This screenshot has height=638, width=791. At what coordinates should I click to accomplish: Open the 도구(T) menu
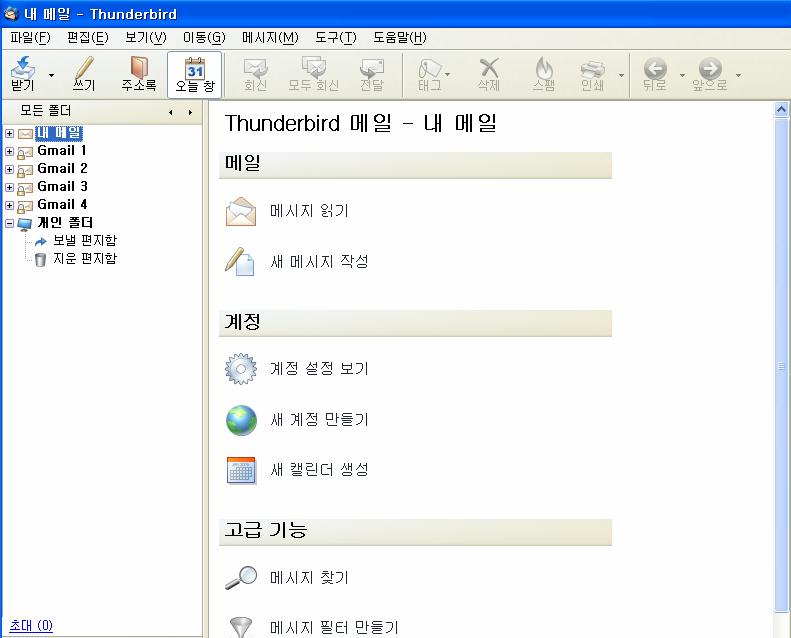[x=335, y=37]
